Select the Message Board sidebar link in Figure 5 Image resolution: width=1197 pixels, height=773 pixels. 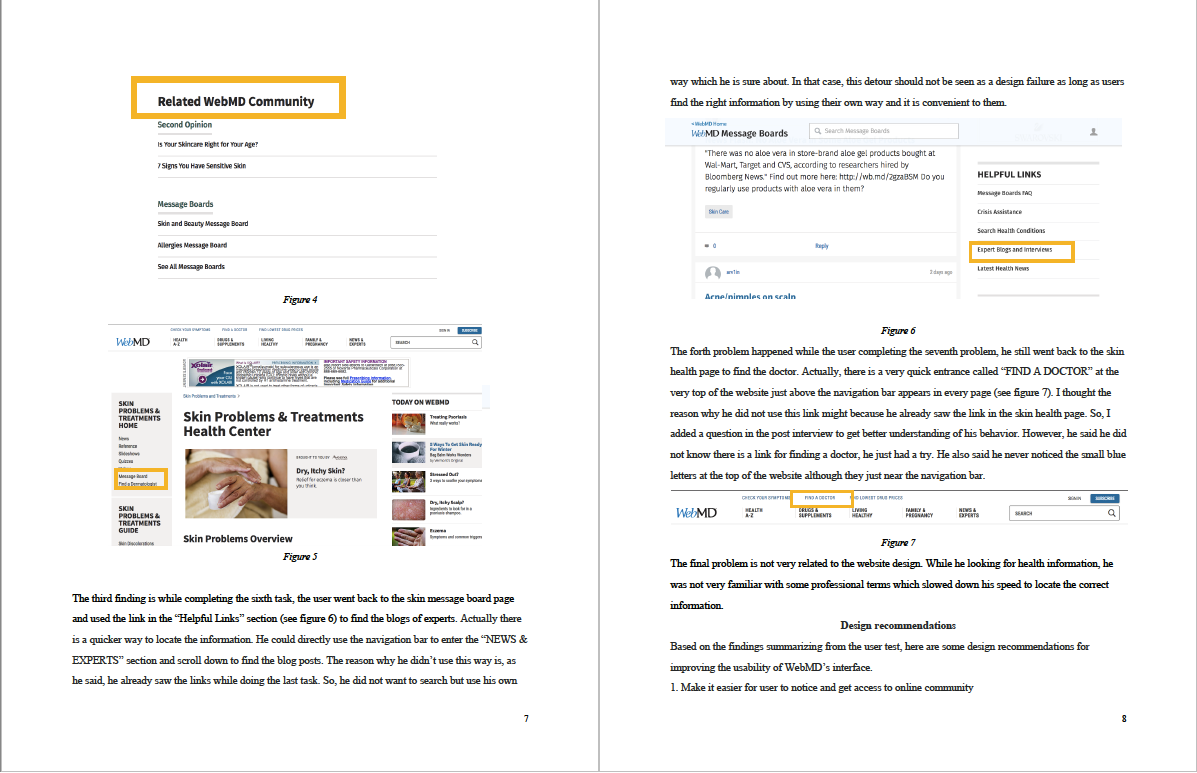tap(132, 476)
